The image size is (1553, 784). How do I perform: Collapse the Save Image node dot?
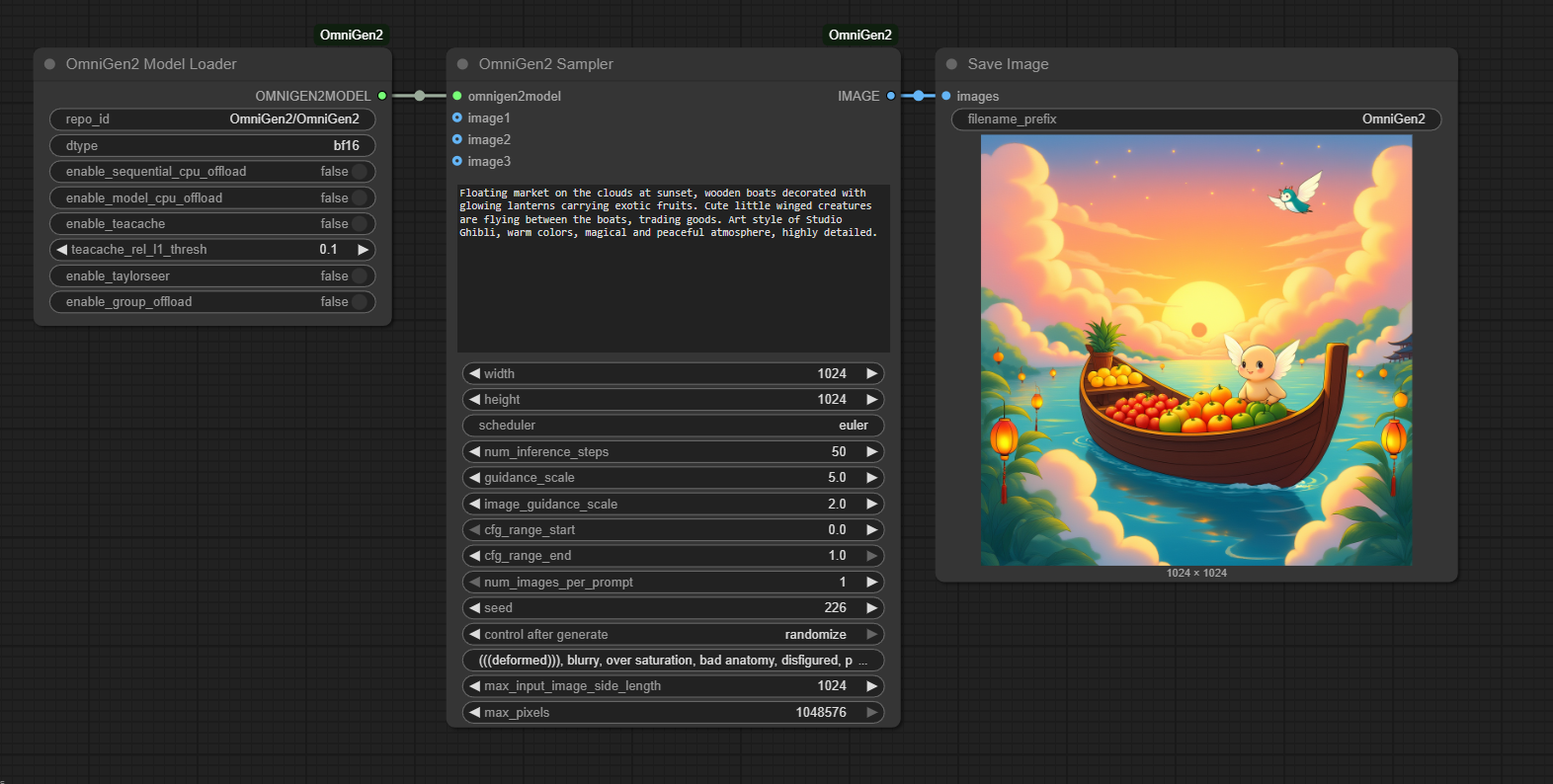[x=951, y=64]
